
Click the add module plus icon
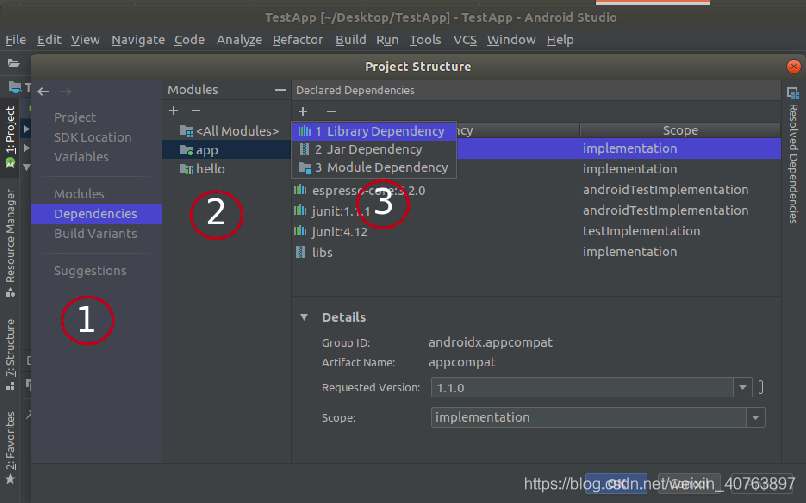[173, 110]
